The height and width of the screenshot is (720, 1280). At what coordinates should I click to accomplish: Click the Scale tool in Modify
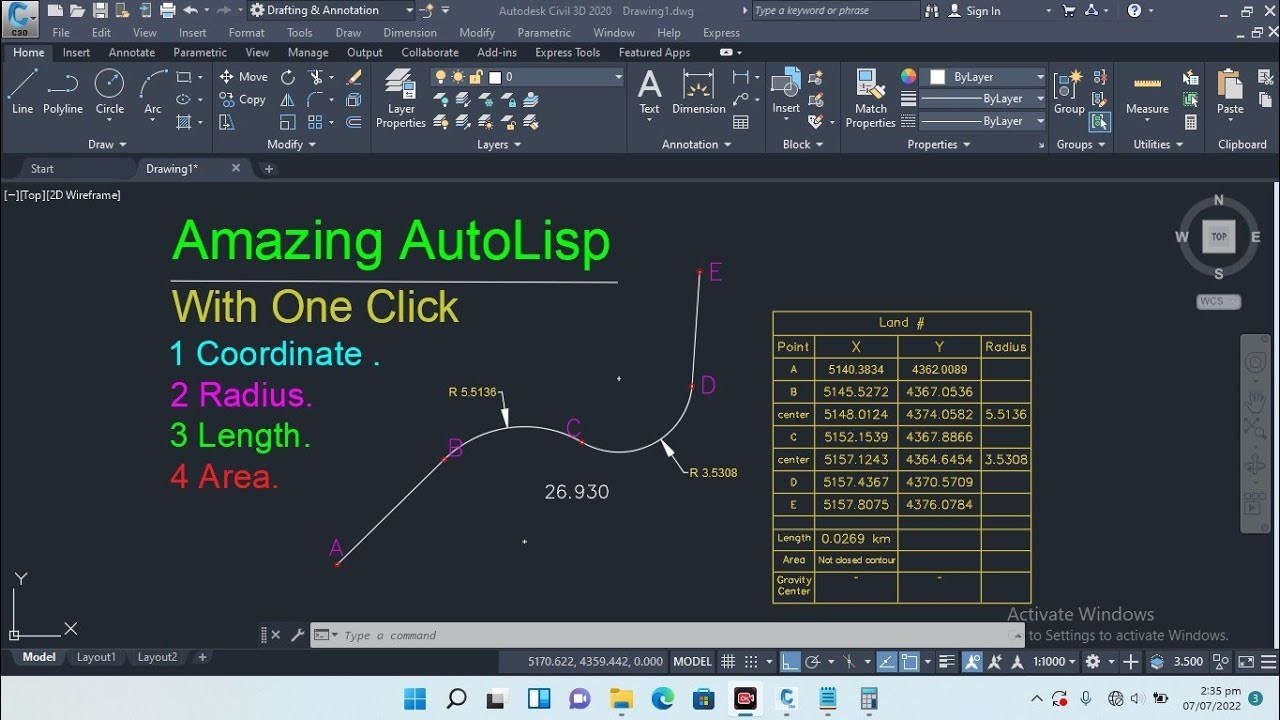(x=288, y=122)
